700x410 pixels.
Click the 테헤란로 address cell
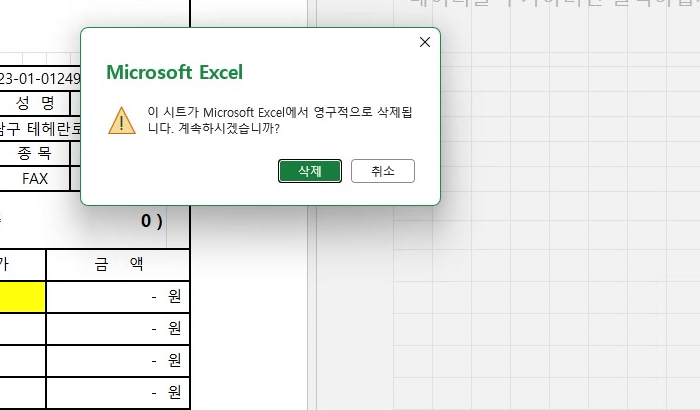tap(40, 129)
